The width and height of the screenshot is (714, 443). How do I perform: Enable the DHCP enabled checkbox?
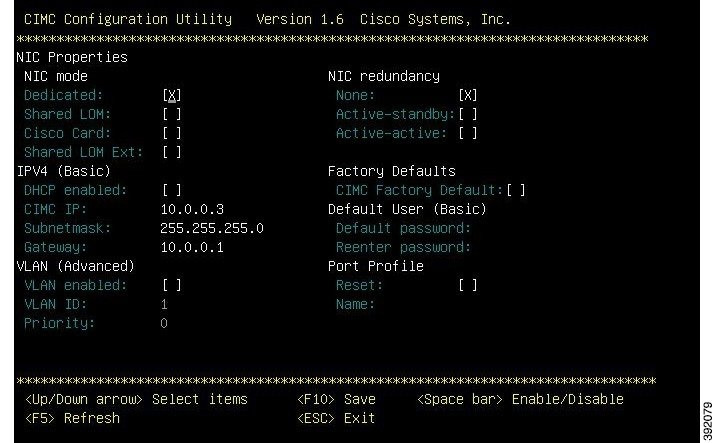172,190
